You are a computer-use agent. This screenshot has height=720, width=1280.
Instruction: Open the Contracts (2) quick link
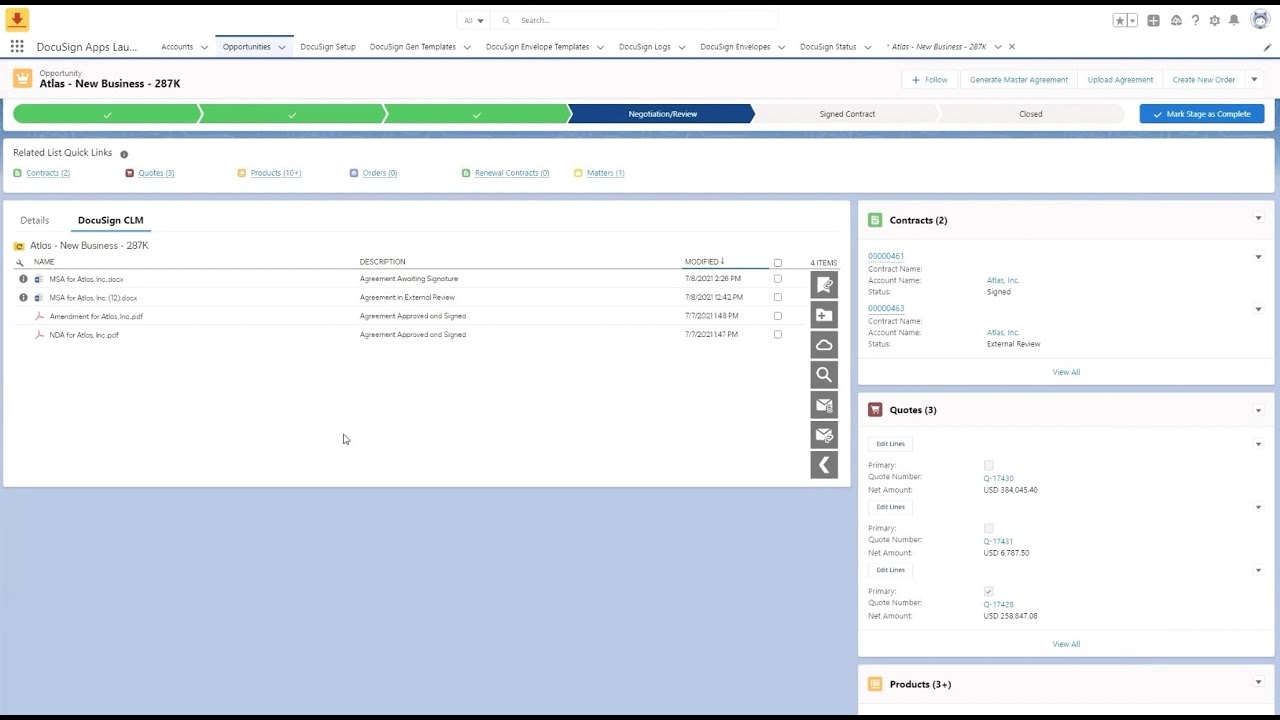pos(48,173)
